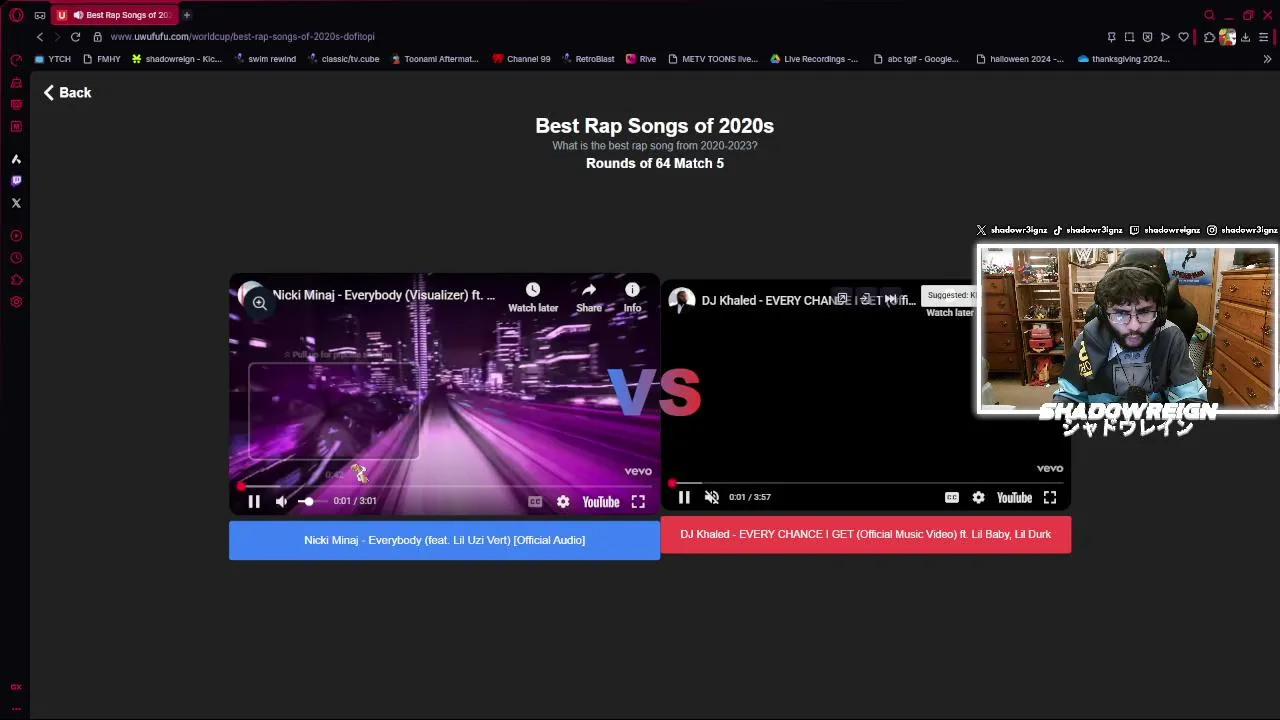The width and height of the screenshot is (1280, 720).
Task: Open the Aria AI sidebar icon
Action: (16, 159)
